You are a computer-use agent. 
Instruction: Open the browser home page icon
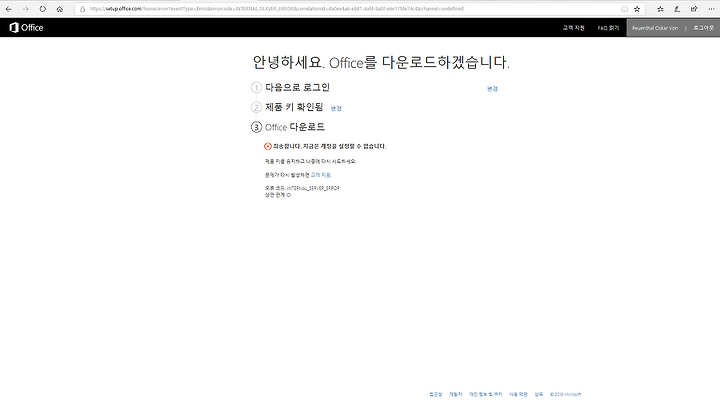coord(60,9)
